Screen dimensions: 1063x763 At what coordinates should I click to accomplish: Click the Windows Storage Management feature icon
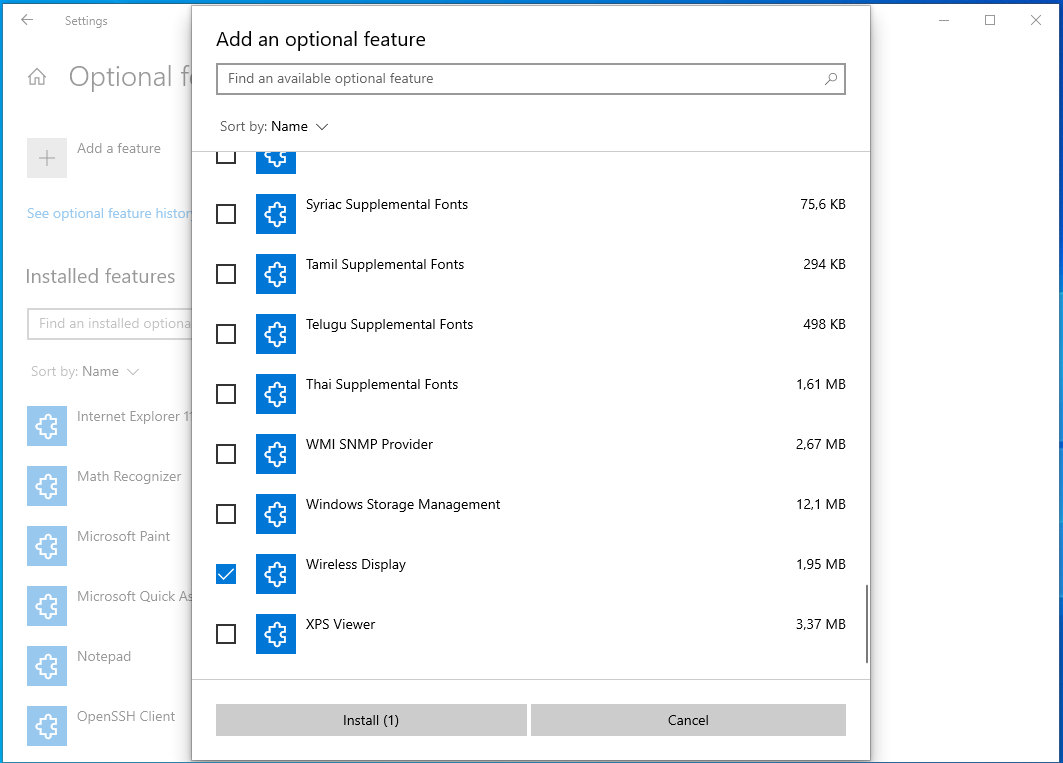click(x=275, y=514)
